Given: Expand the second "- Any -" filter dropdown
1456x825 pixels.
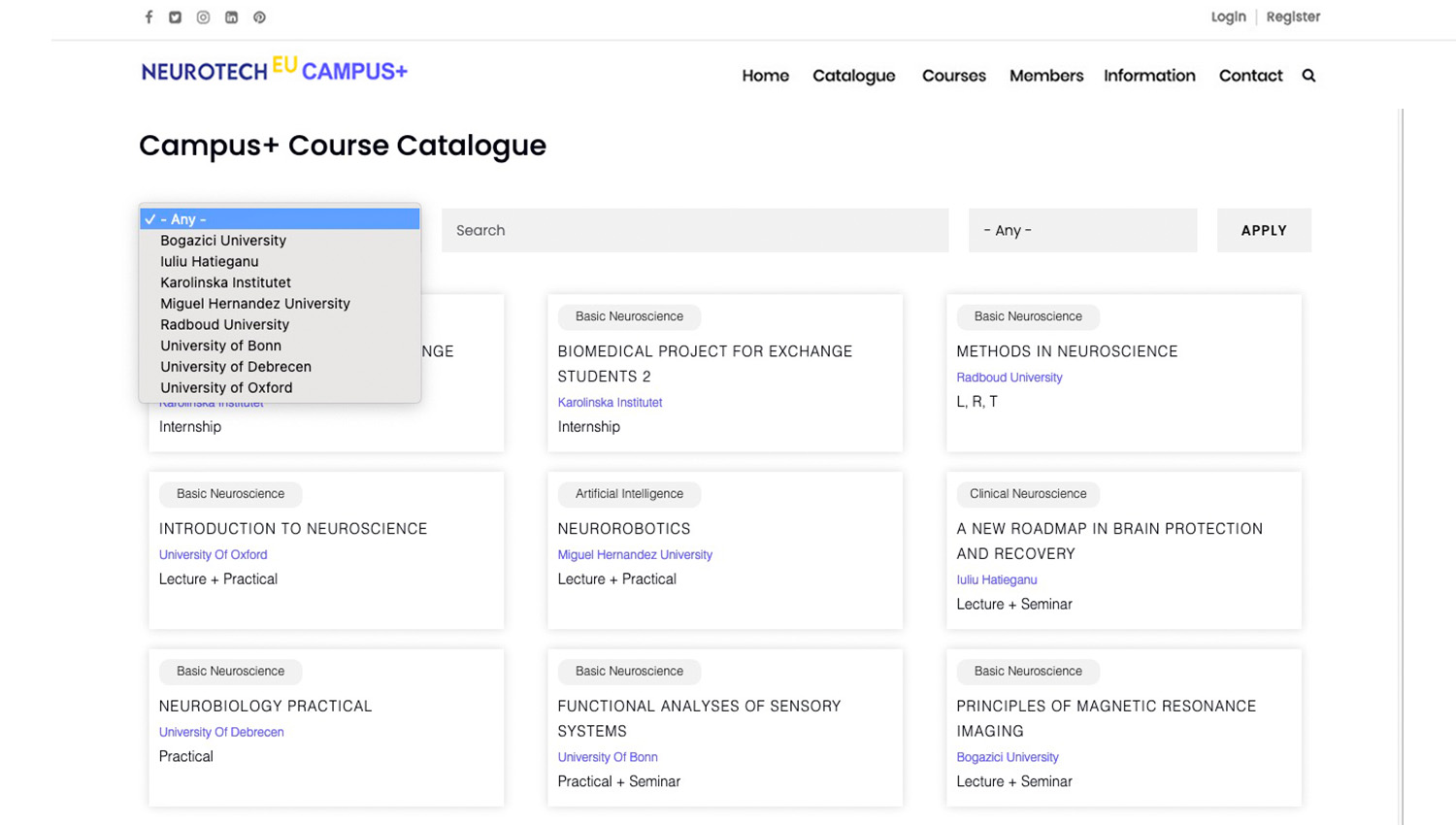Looking at the screenshot, I should pyautogui.click(x=1081, y=230).
